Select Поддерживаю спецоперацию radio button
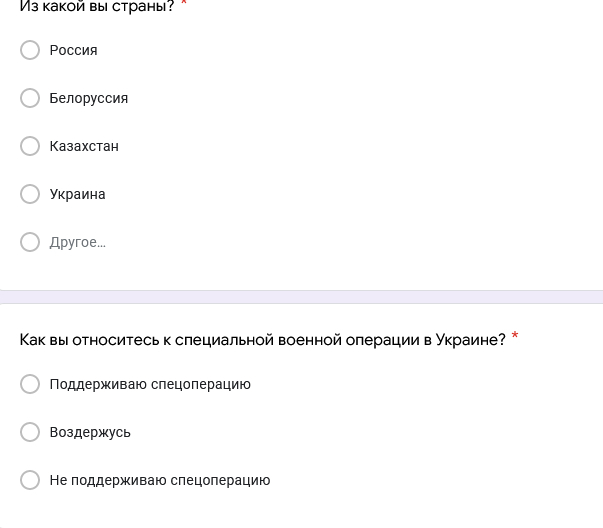The width and height of the screenshot is (603, 528). (x=30, y=384)
